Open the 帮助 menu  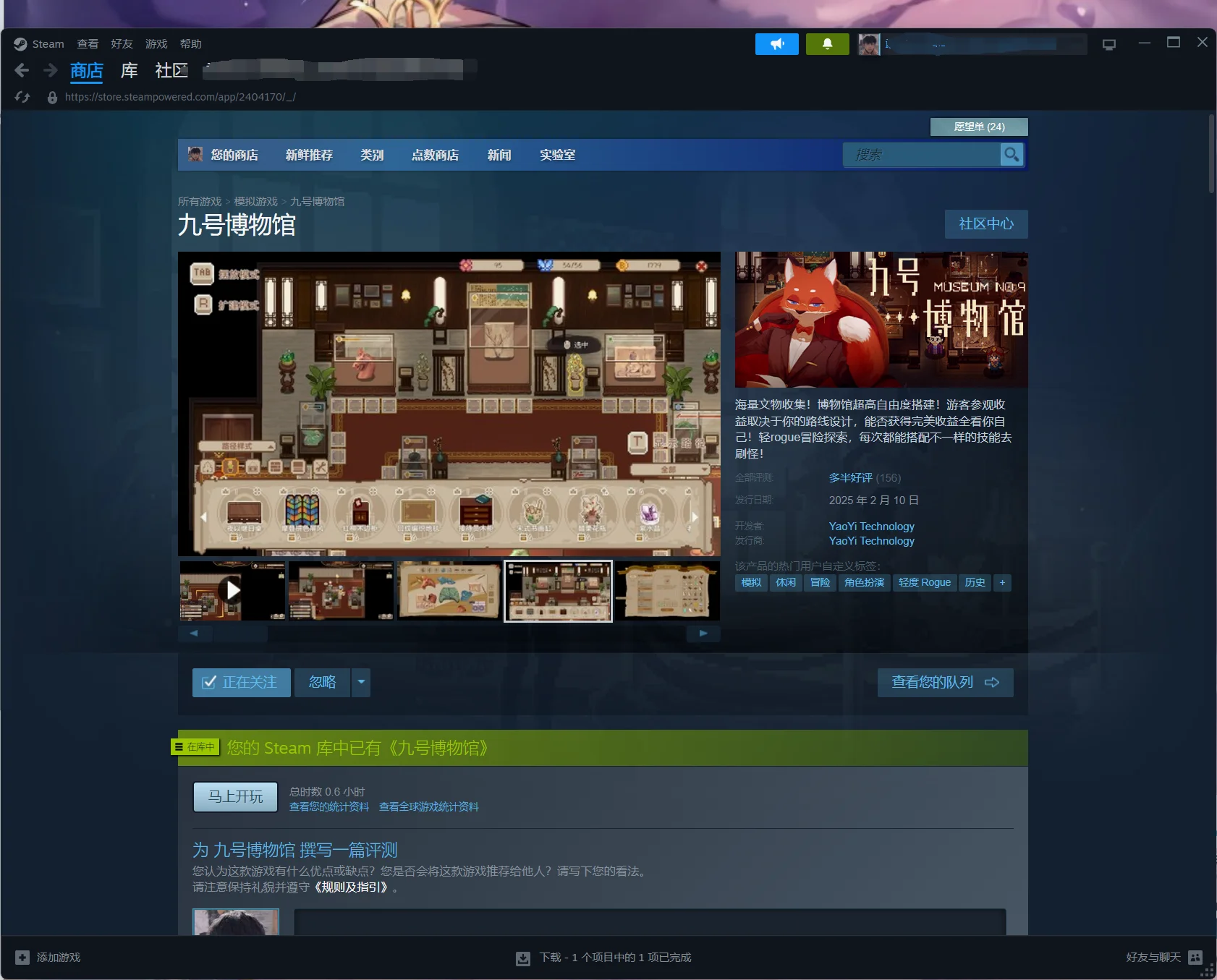[191, 44]
